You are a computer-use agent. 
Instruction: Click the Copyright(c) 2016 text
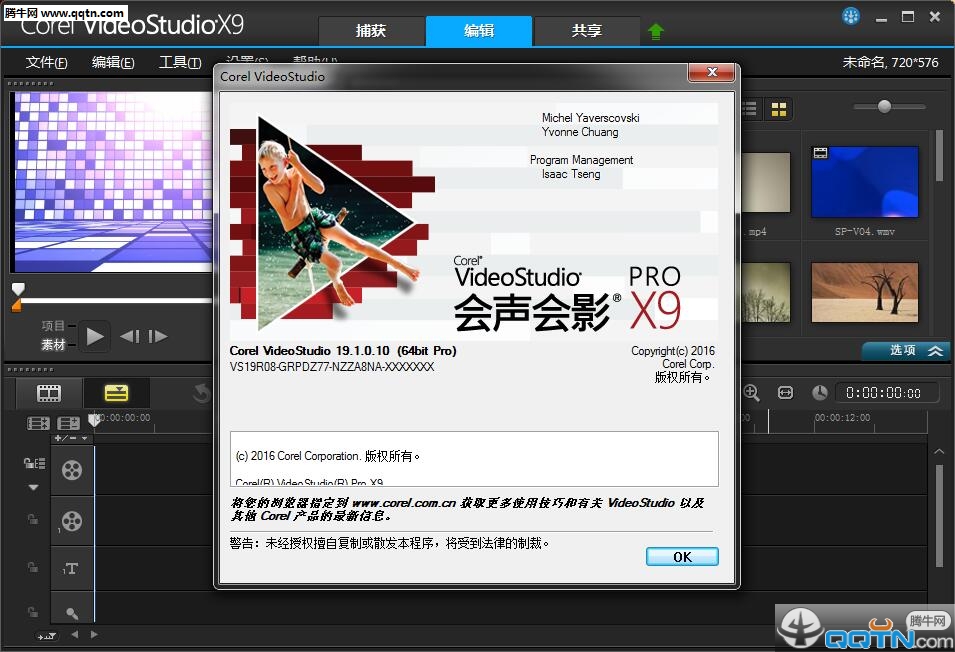(x=672, y=351)
